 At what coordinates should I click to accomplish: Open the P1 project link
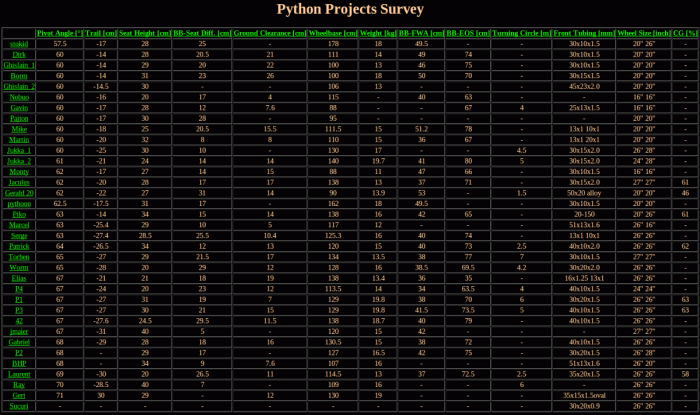pos(19,300)
